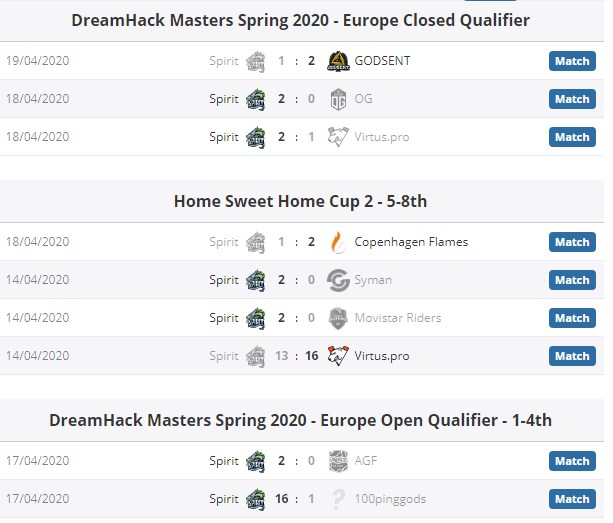613x523 pixels.
Task: Click the Movistar Riders team logo
Action: coord(338,318)
